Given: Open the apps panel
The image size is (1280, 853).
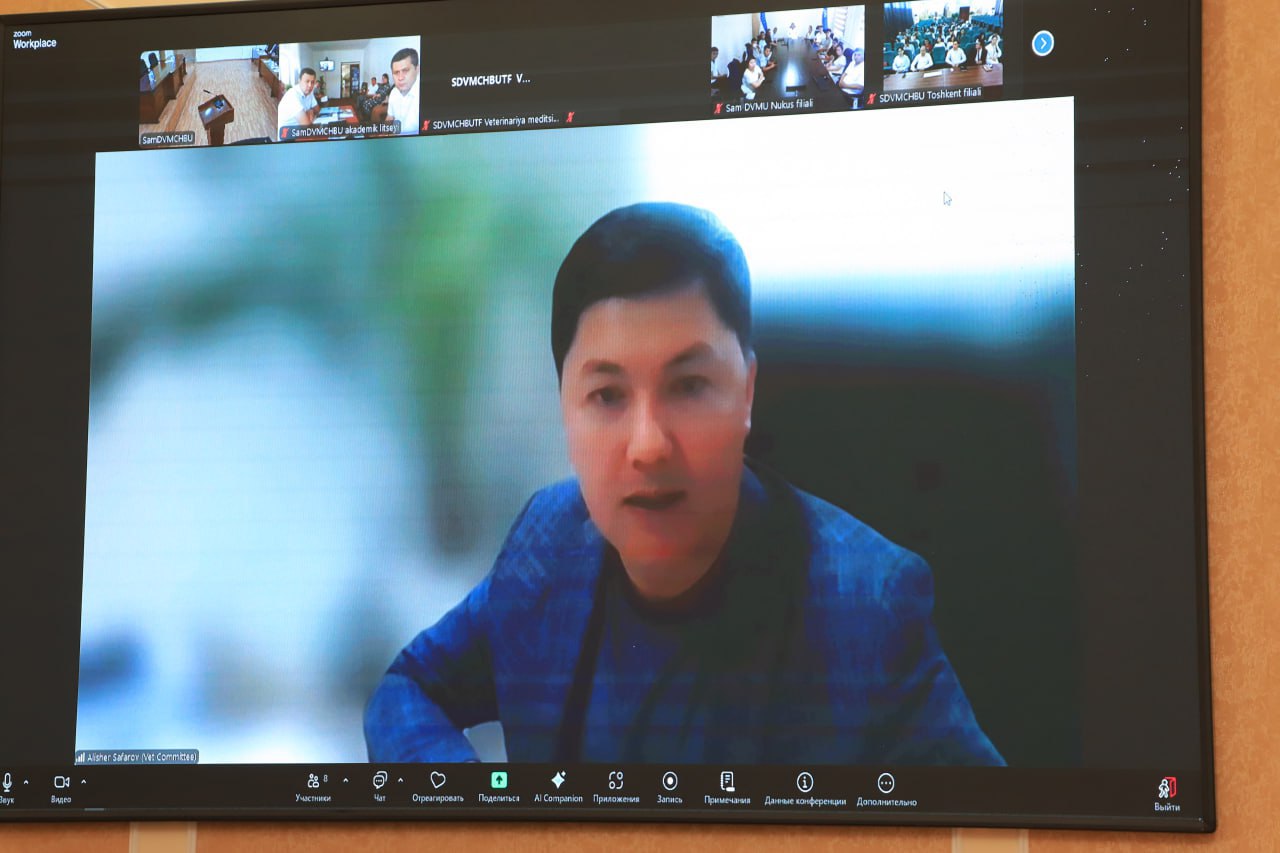Looking at the screenshot, I should coord(616,786).
